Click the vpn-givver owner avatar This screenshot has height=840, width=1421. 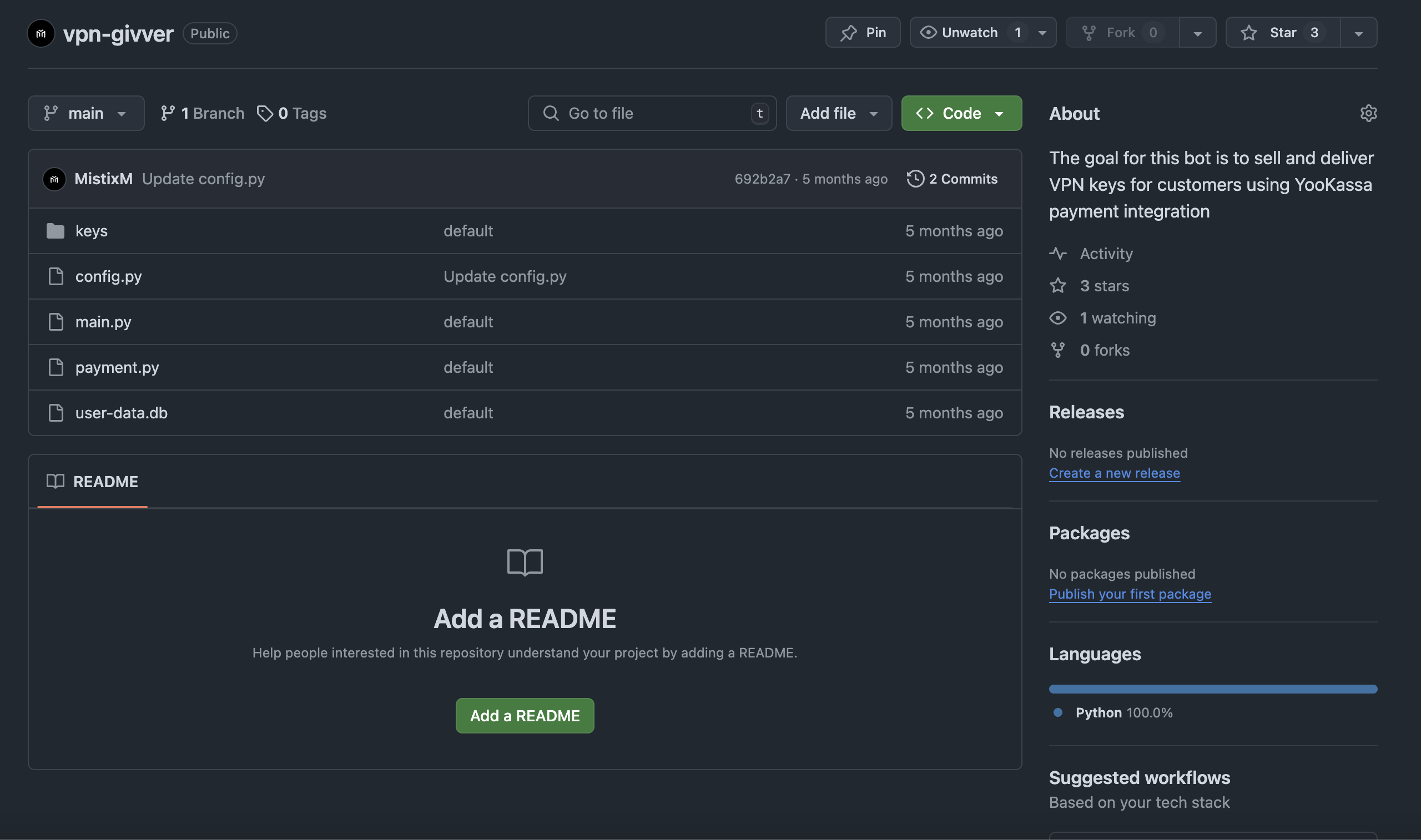[x=41, y=33]
